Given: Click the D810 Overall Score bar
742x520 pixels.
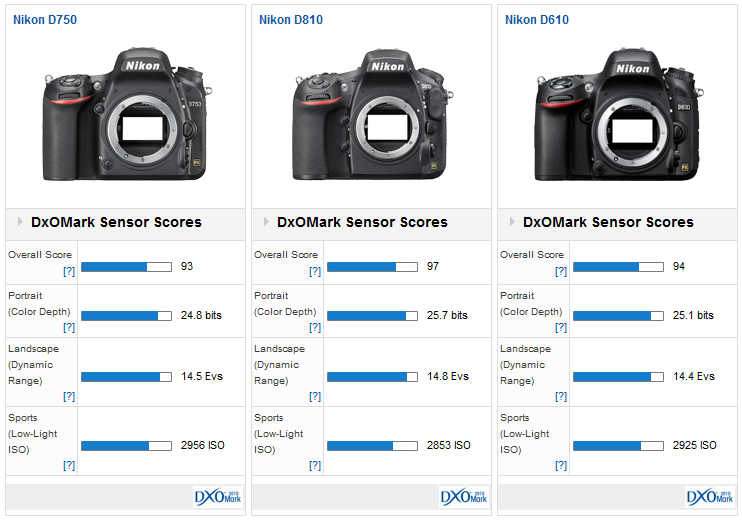Looking at the screenshot, I should tap(372, 267).
